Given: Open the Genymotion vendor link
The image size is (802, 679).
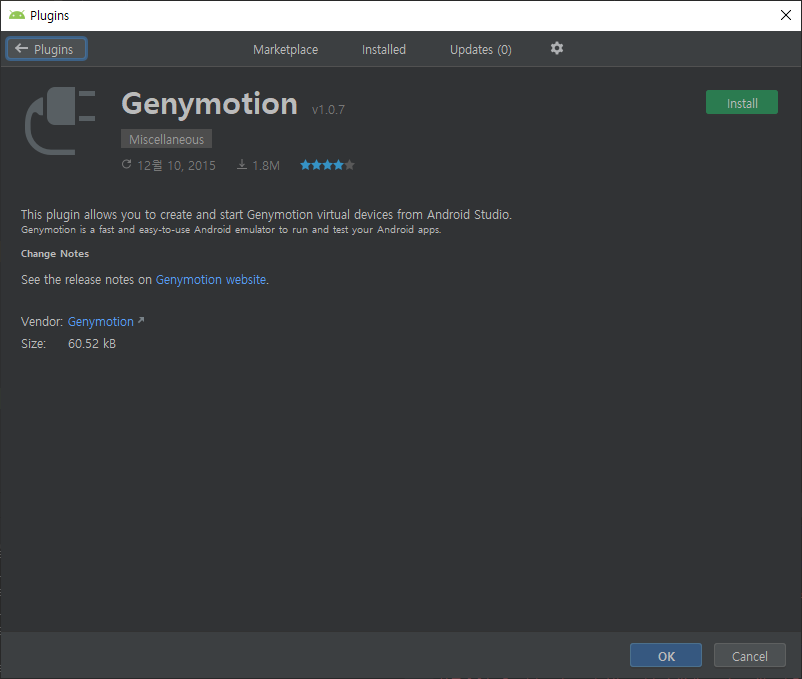Looking at the screenshot, I should [x=101, y=322].
